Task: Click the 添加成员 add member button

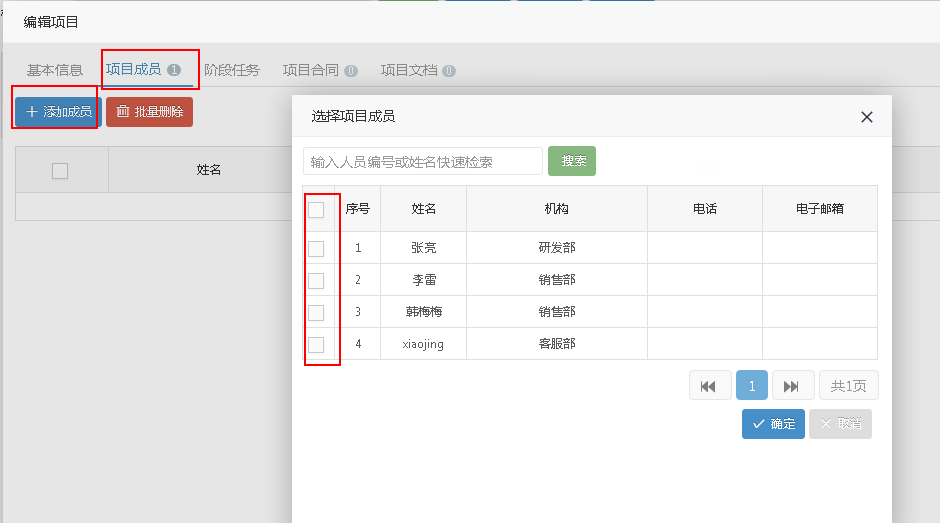Action: point(58,112)
